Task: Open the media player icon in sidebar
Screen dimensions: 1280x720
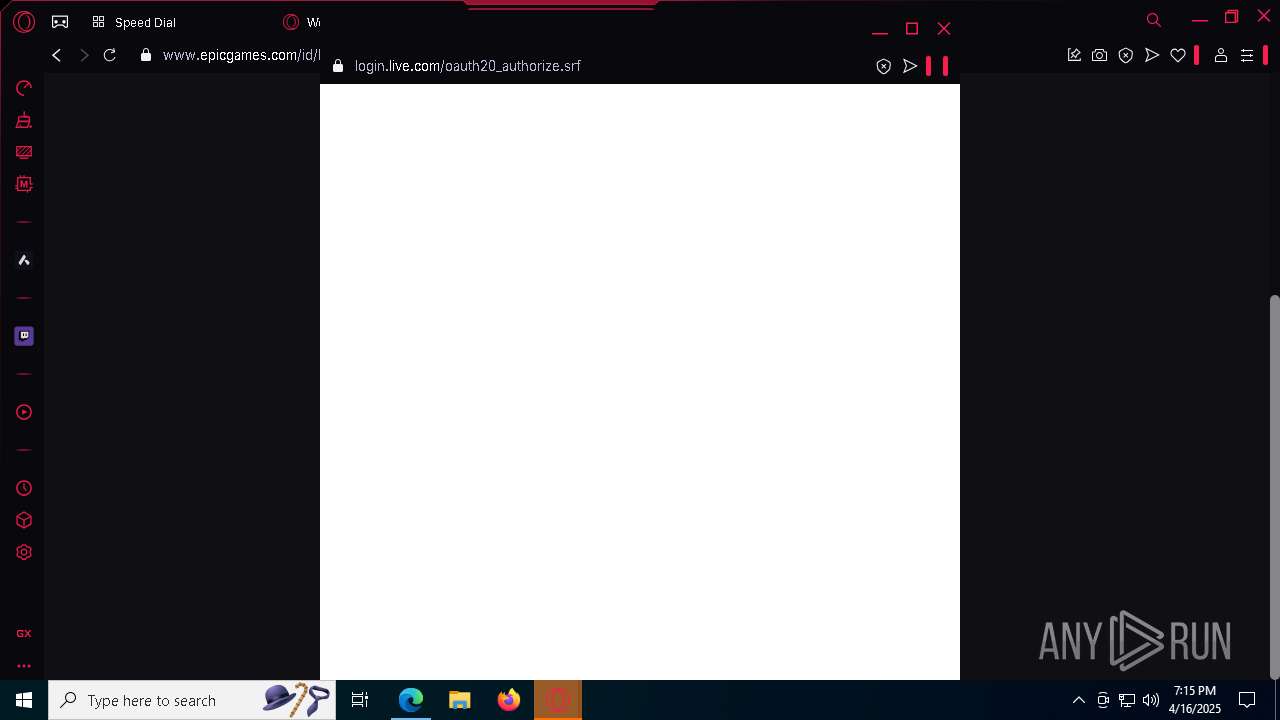Action: click(24, 412)
